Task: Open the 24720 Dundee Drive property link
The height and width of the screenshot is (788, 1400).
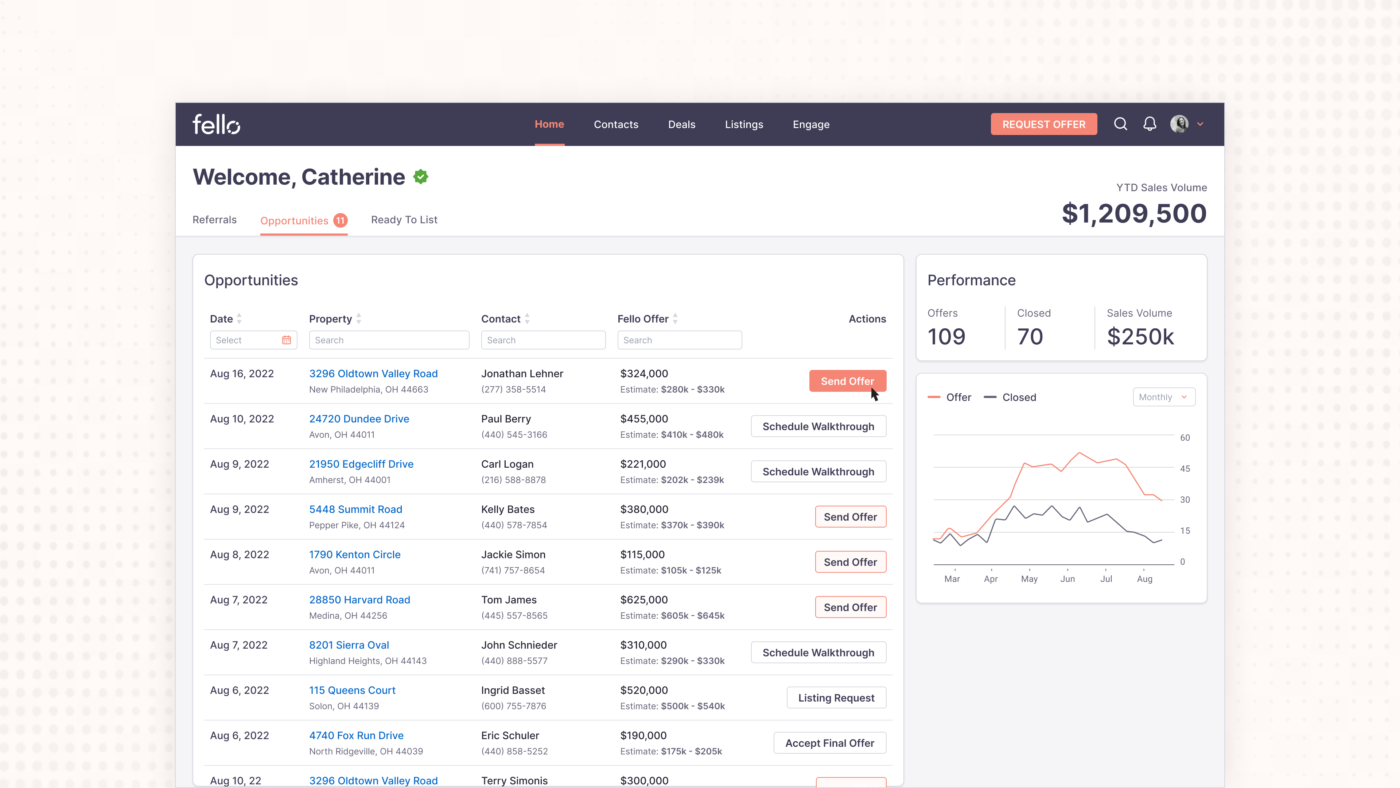Action: click(359, 418)
